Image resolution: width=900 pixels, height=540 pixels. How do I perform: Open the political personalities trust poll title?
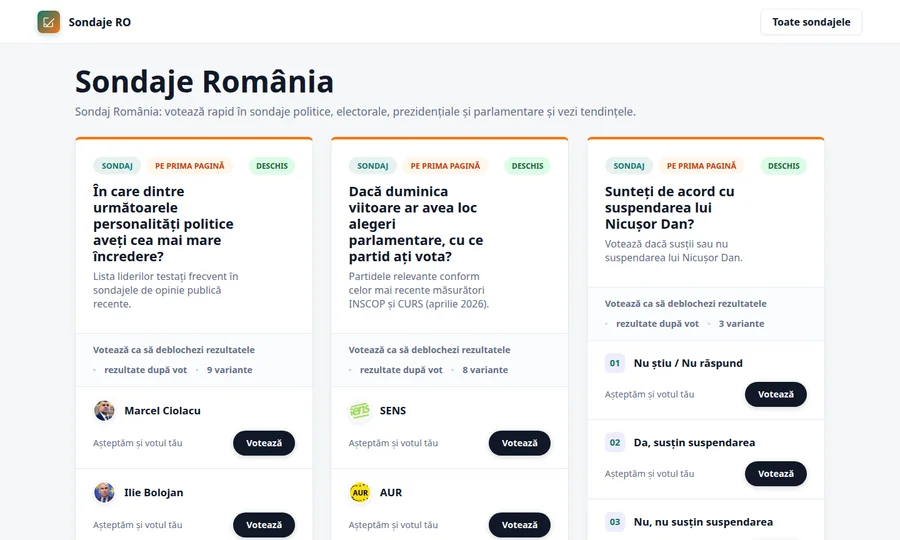click(164, 224)
